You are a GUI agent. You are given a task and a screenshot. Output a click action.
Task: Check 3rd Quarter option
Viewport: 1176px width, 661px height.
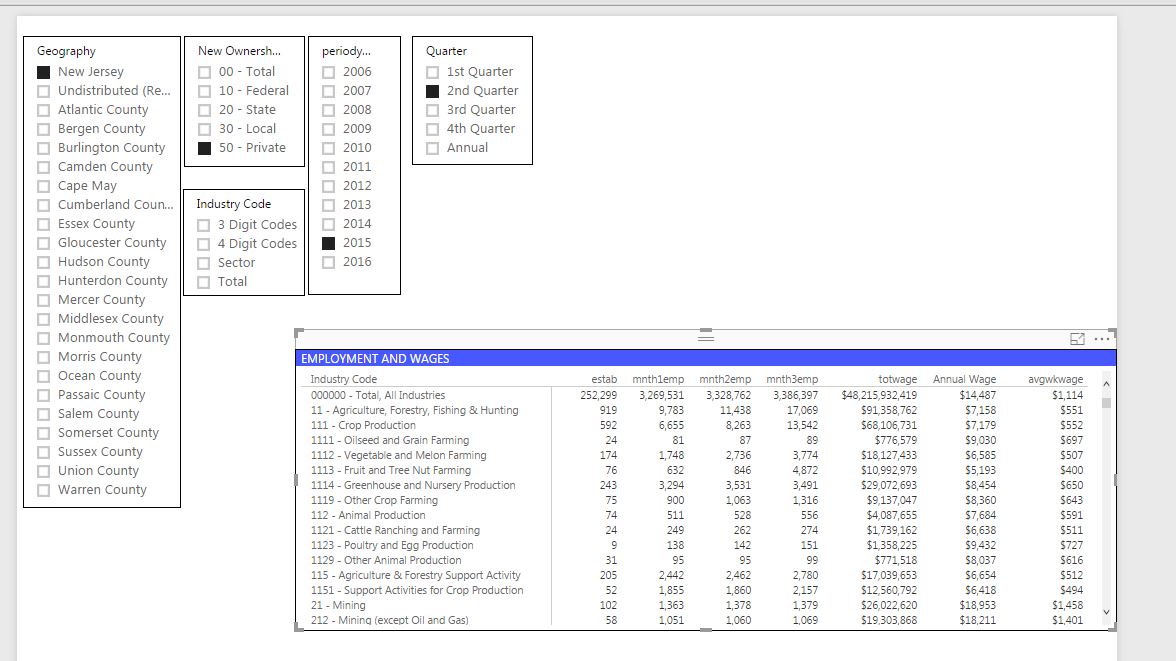click(432, 110)
